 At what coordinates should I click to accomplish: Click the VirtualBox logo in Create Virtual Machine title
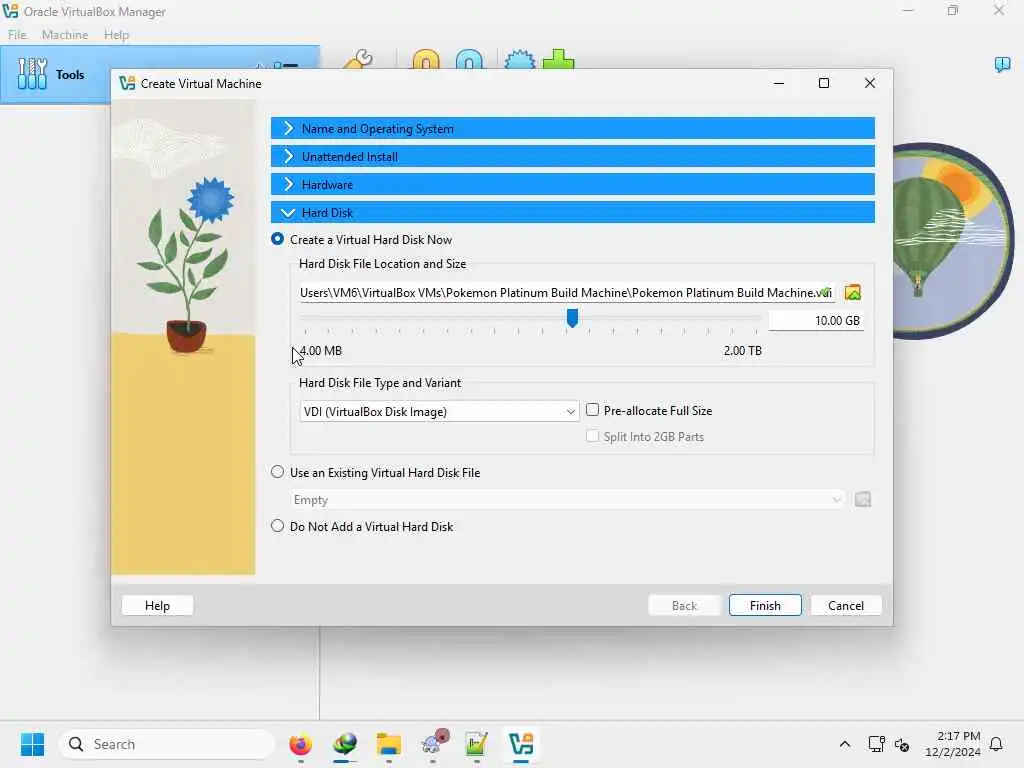click(127, 84)
